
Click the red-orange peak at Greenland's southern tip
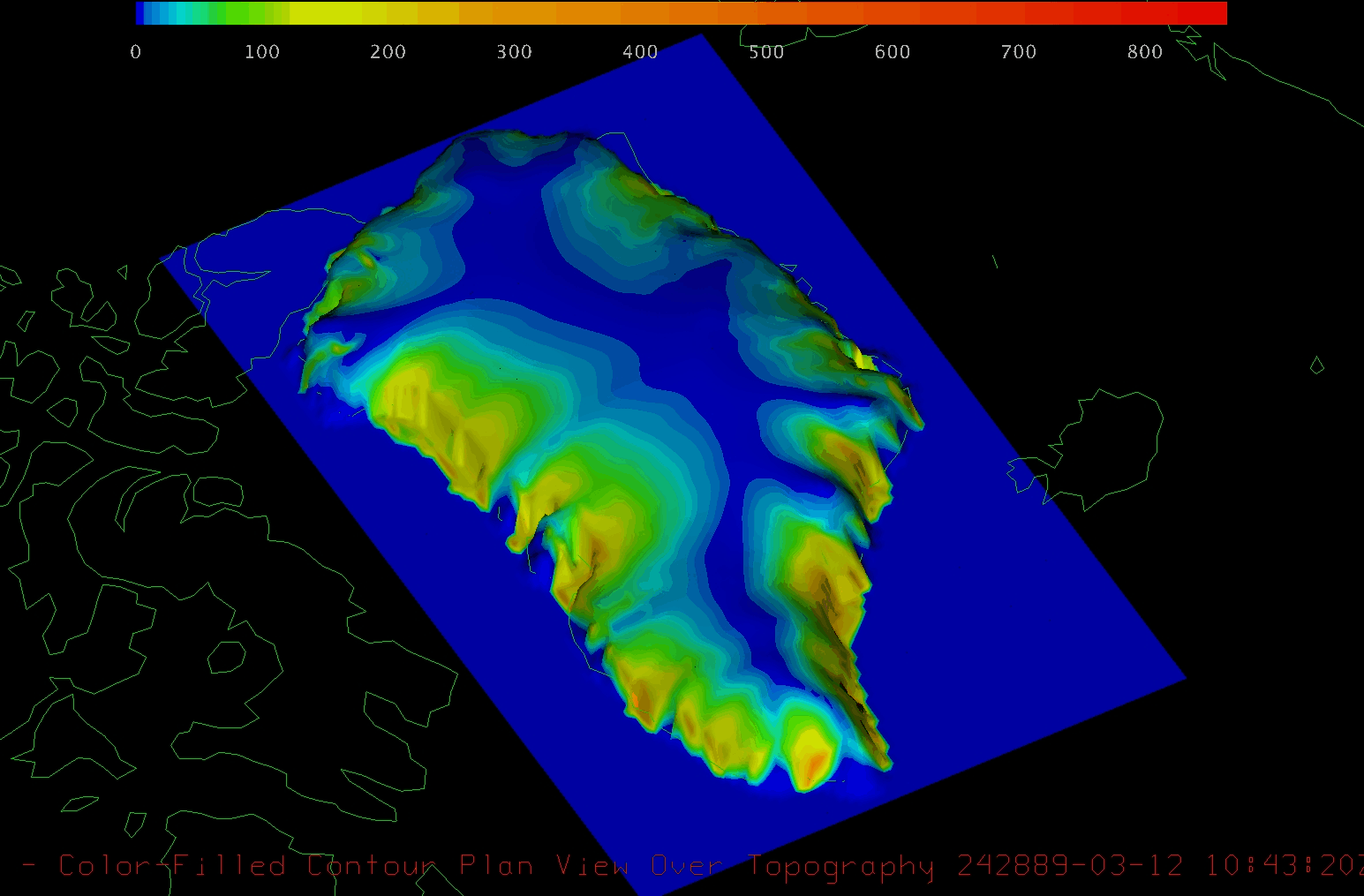(814, 761)
